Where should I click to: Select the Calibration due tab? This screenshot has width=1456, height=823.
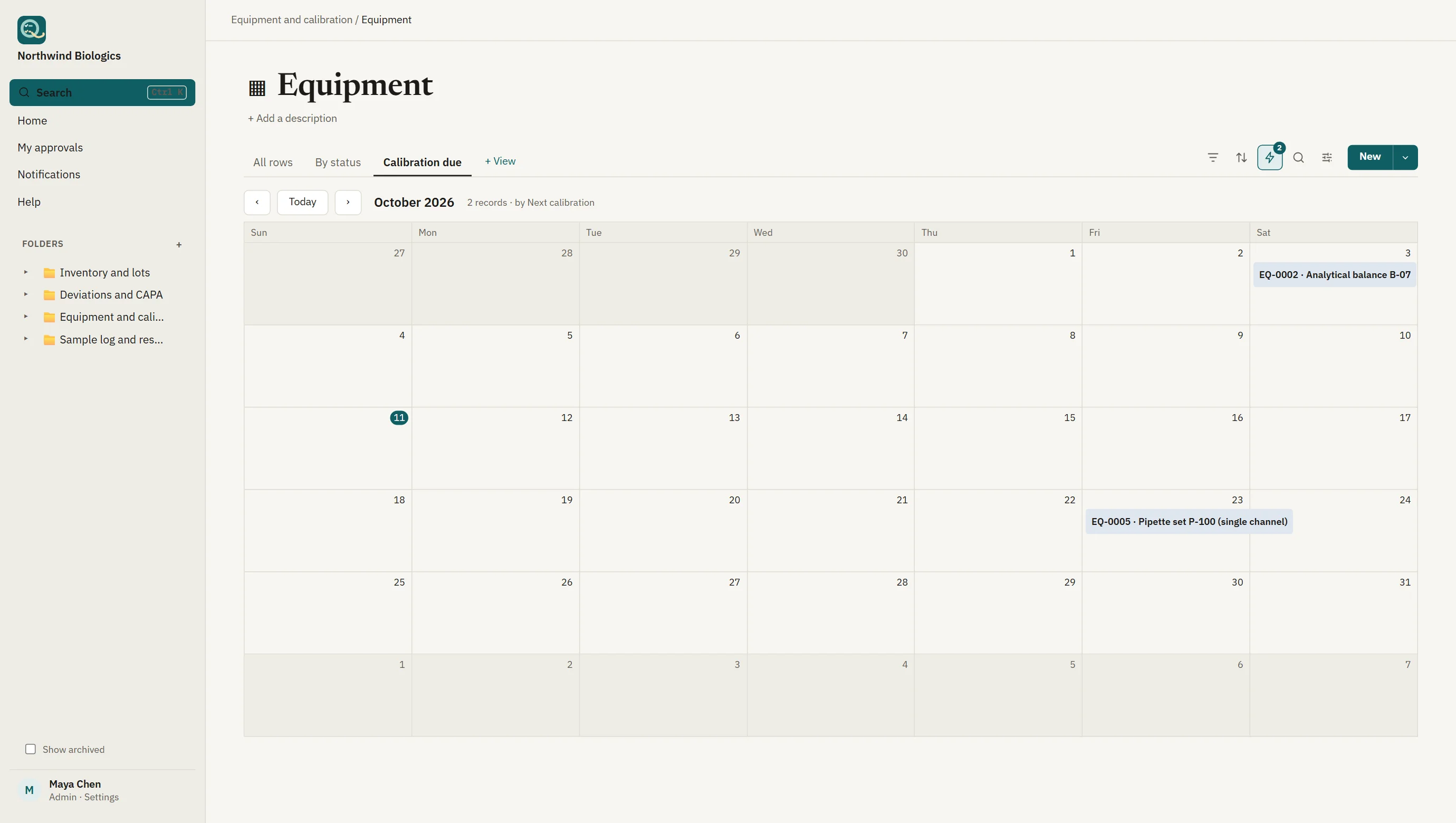(422, 162)
